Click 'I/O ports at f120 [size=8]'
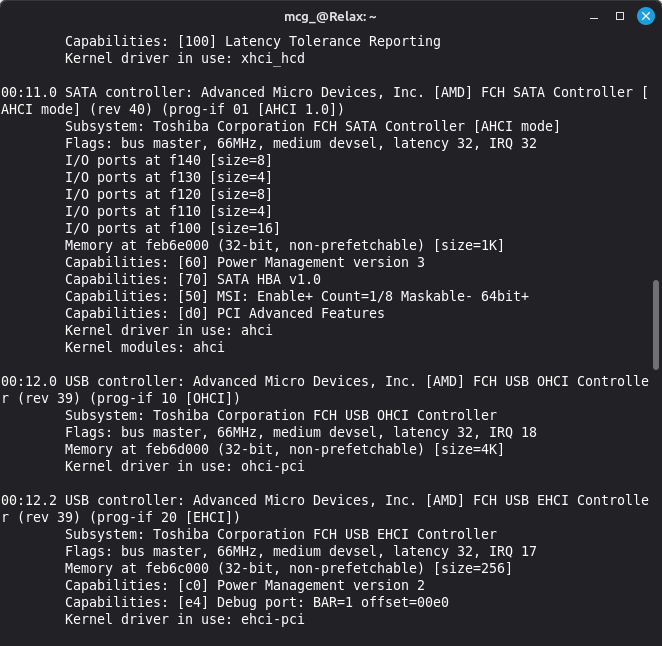 (x=168, y=194)
